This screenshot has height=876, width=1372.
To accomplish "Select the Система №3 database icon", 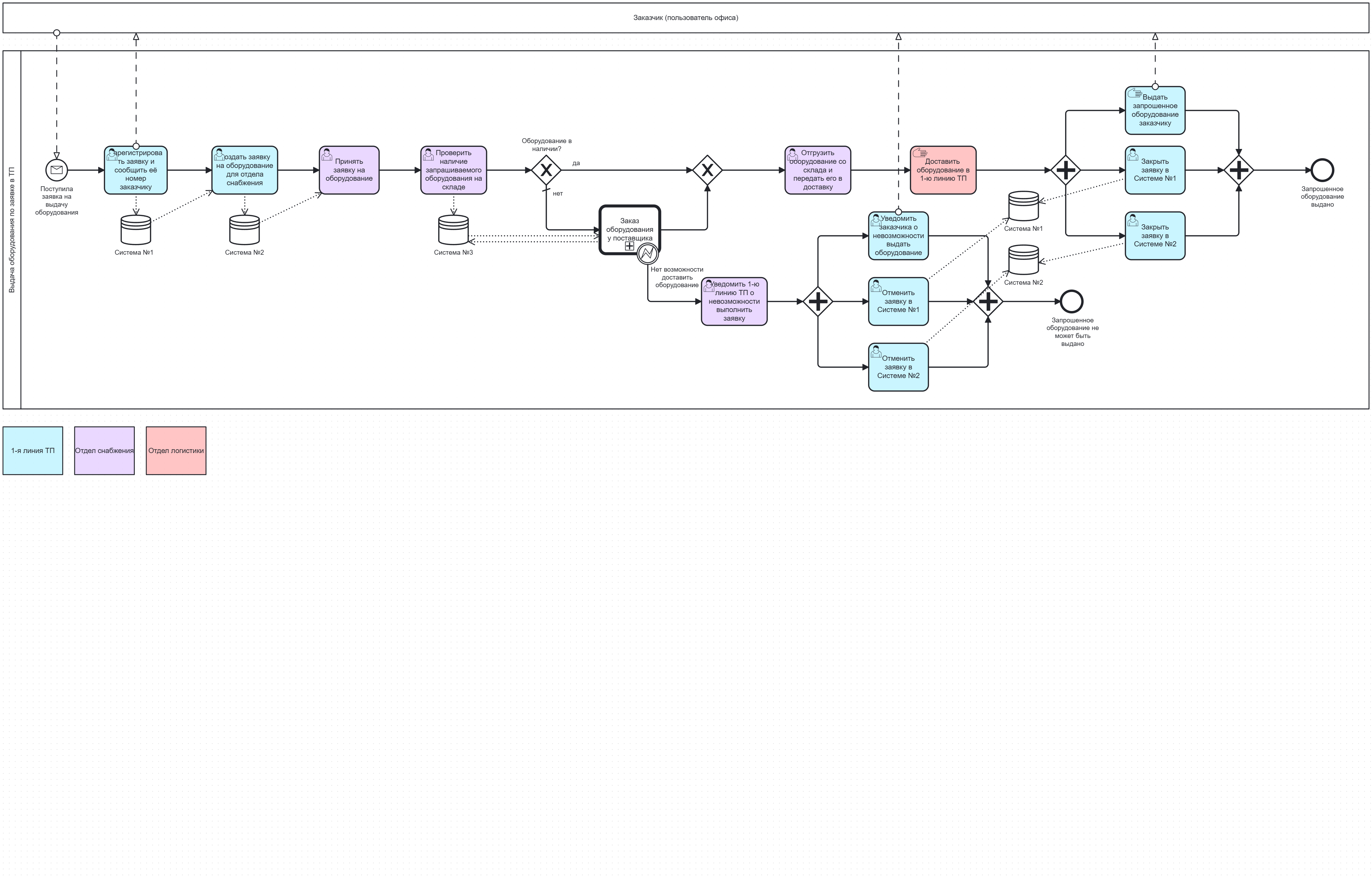I will 453,230.
